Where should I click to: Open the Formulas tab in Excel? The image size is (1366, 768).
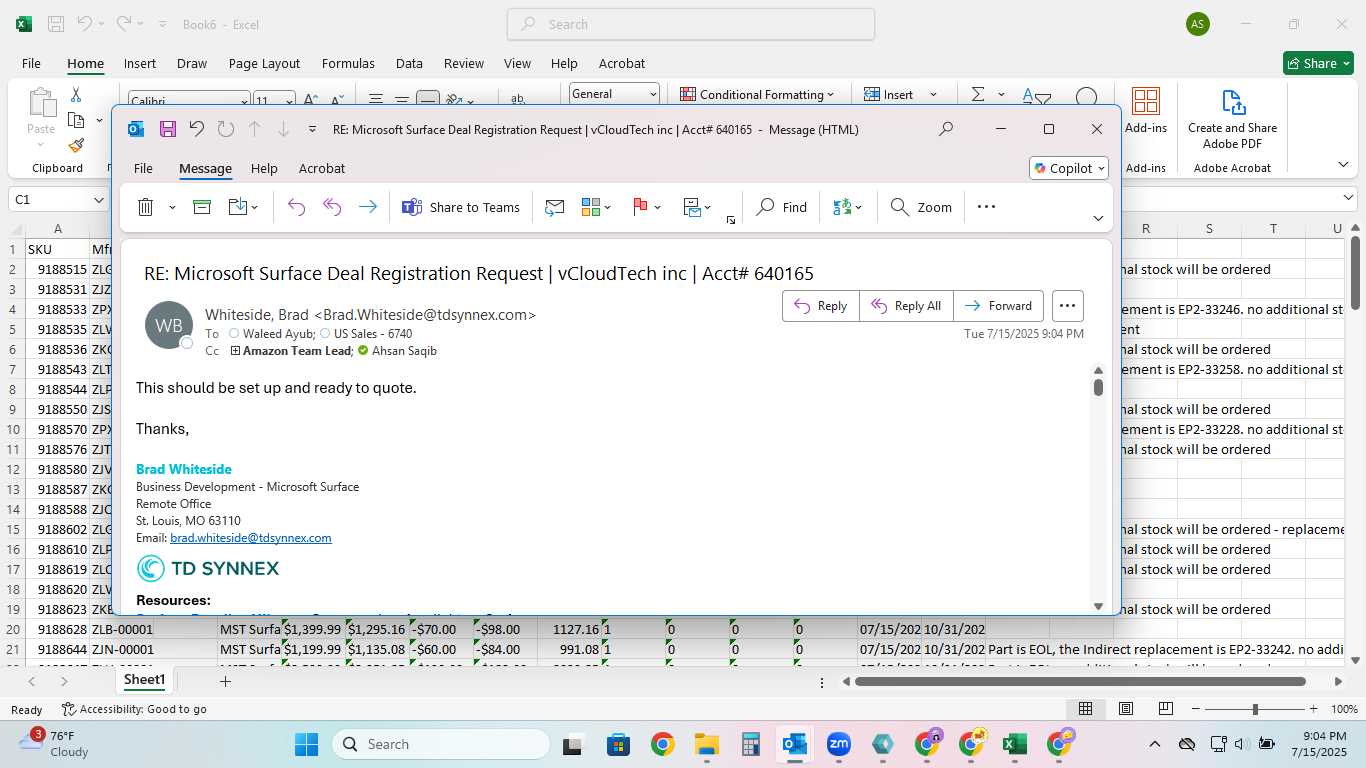(x=348, y=63)
